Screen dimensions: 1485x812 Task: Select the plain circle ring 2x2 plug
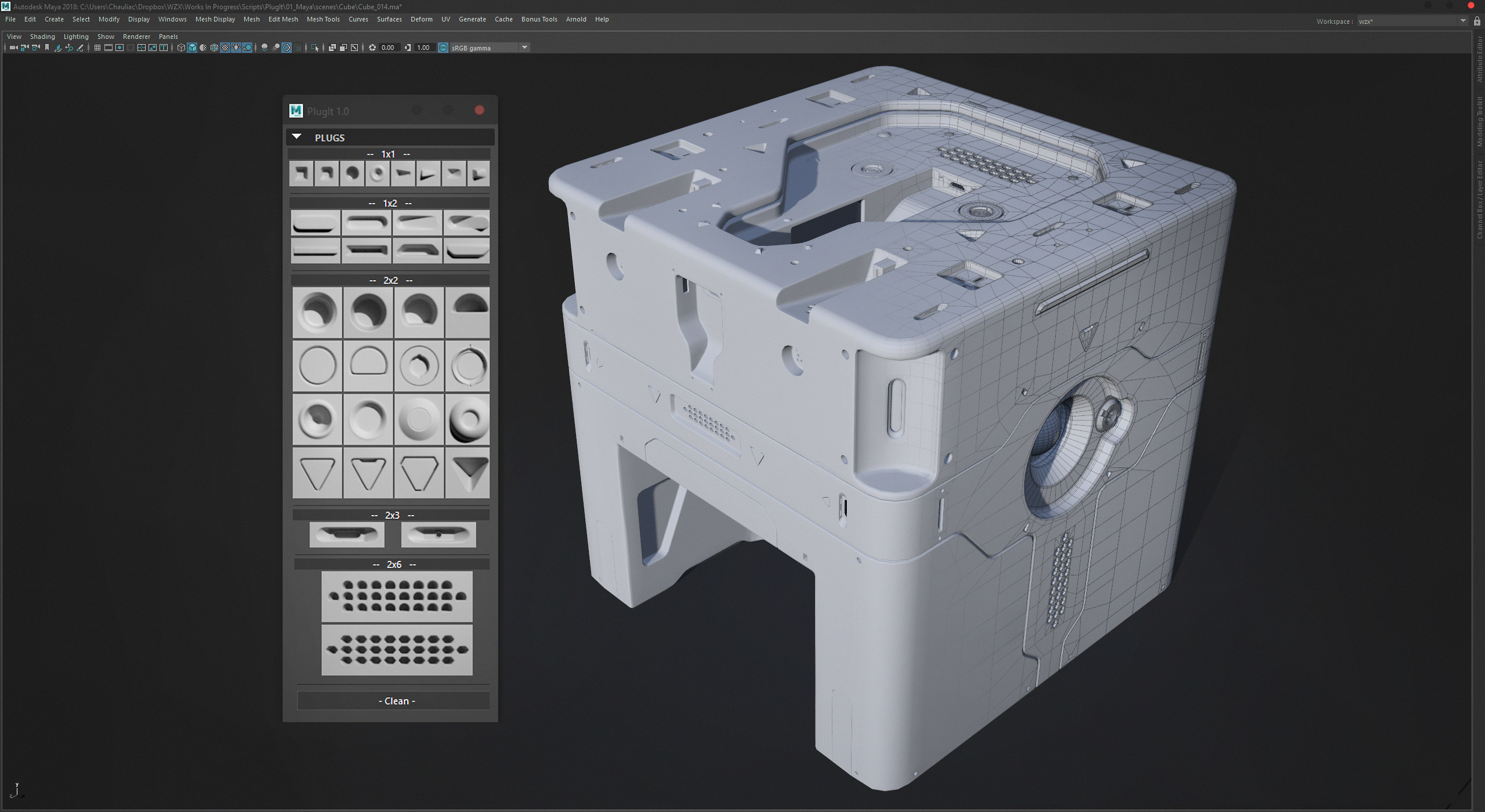[x=317, y=366]
